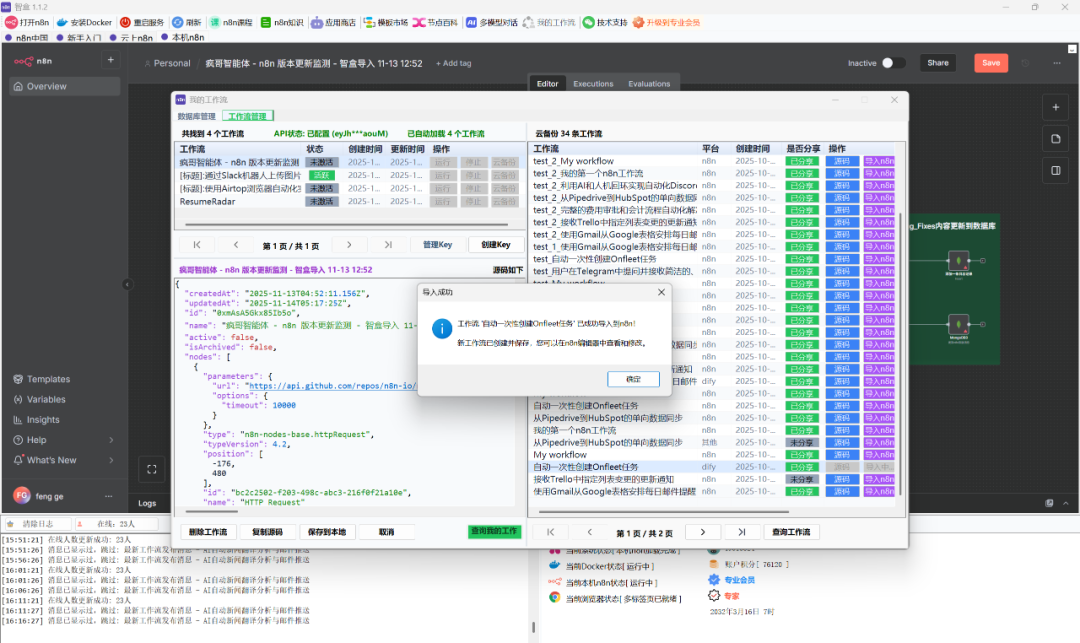The height and width of the screenshot is (643, 1080).
Task: Select the 工作流管理 tab
Action: pyautogui.click(x=248, y=117)
